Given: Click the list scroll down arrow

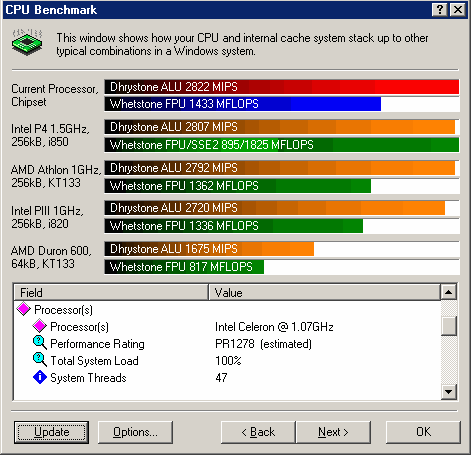Looking at the screenshot, I should click(449, 392).
